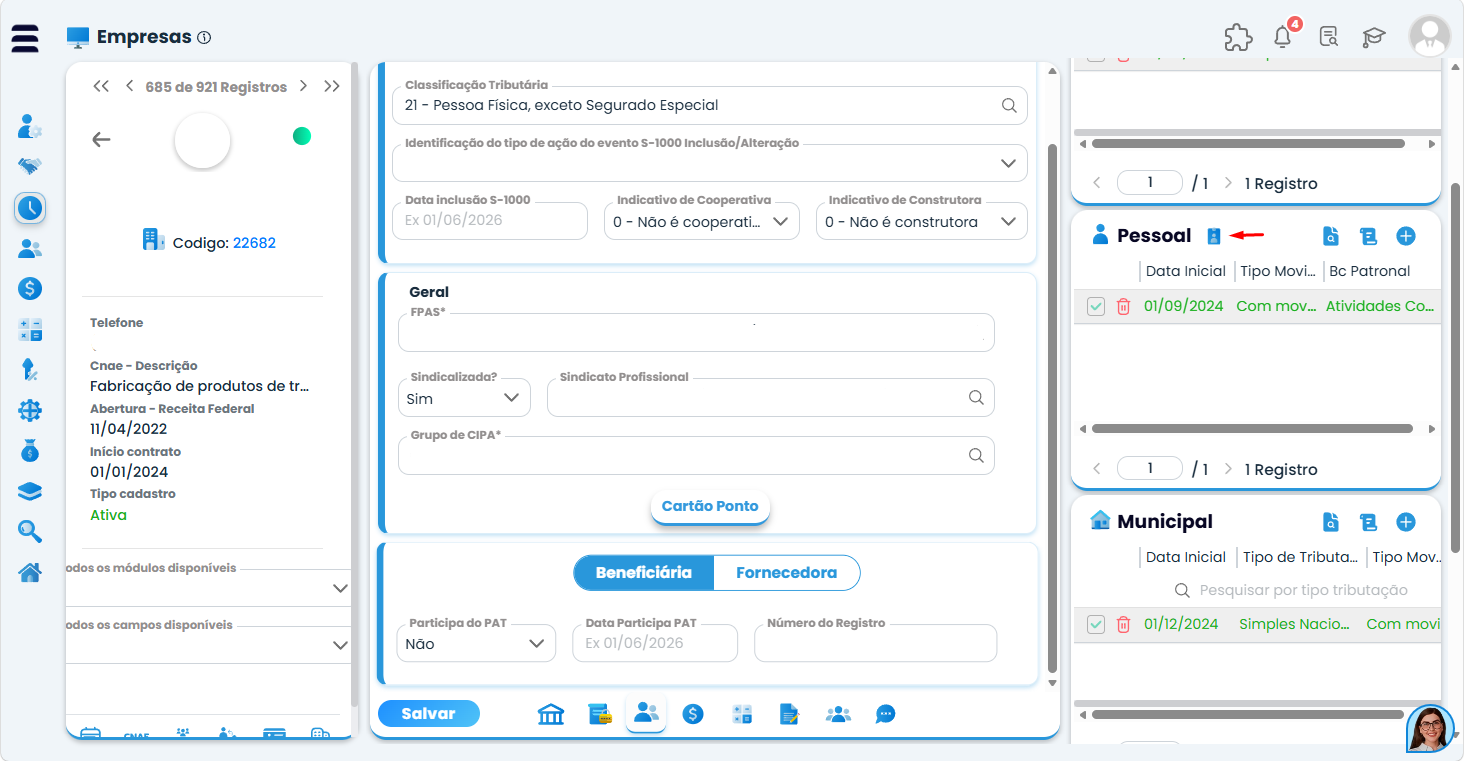Click Número do Registro field

click(876, 643)
